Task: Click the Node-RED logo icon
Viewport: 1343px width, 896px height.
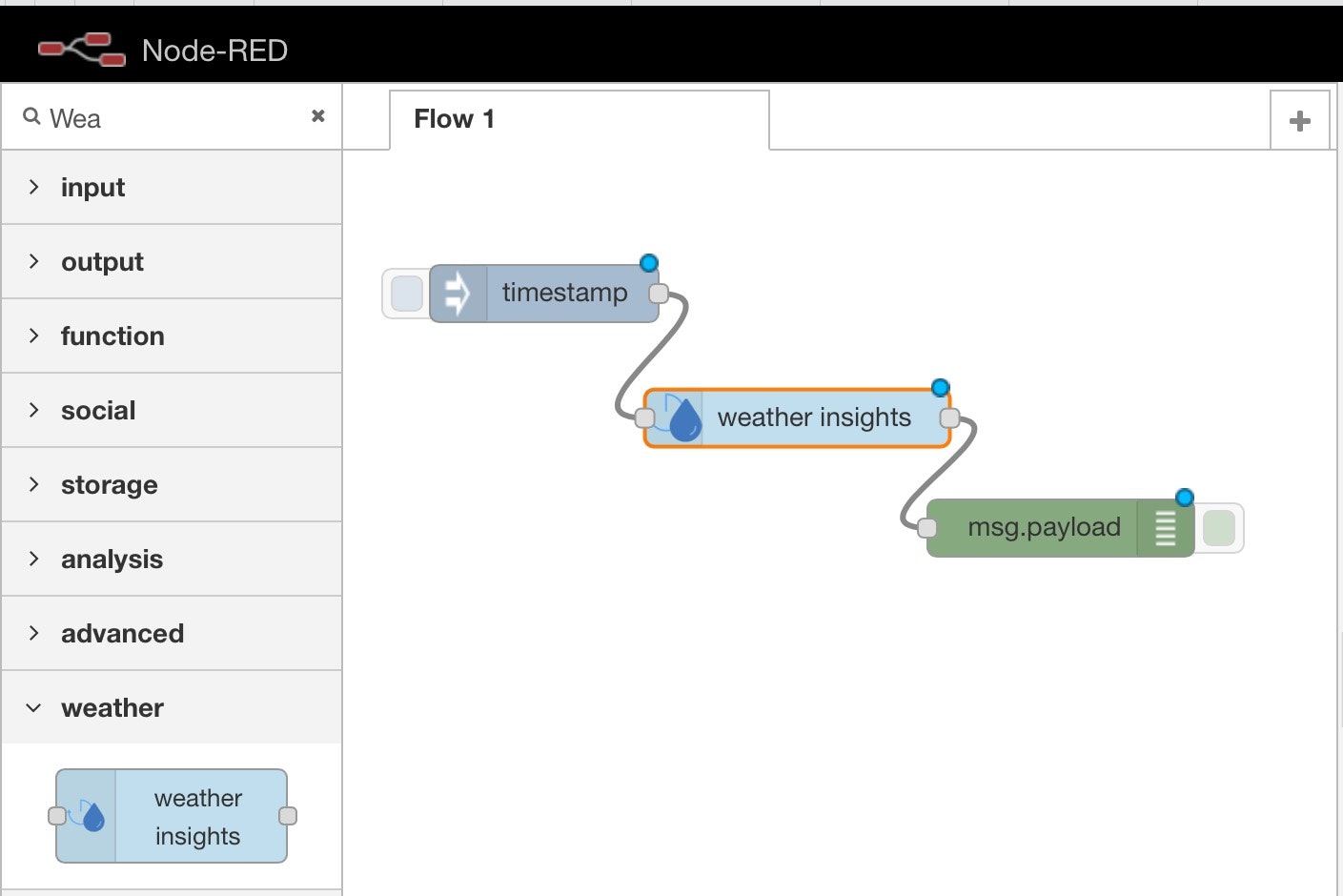Action: point(82,50)
